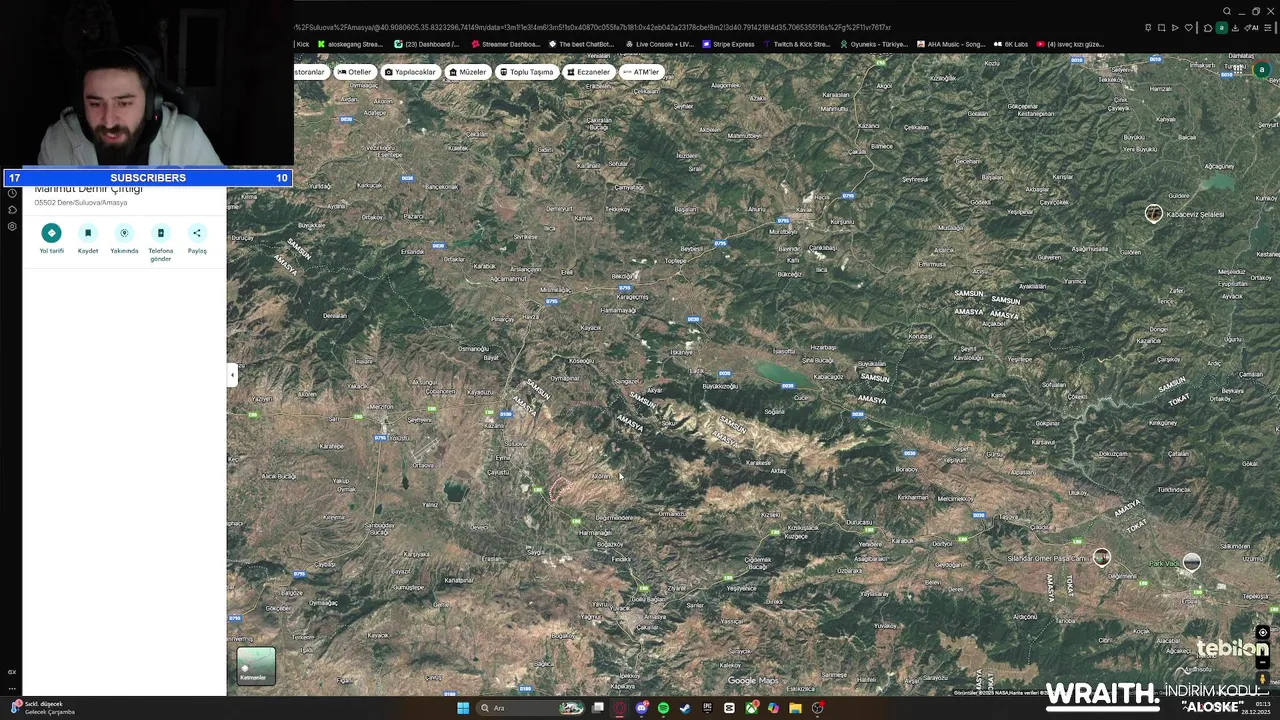Image resolution: width=1280 pixels, height=720 pixels.
Task: Switch to Opera GX in taskbar
Action: [x=620, y=708]
